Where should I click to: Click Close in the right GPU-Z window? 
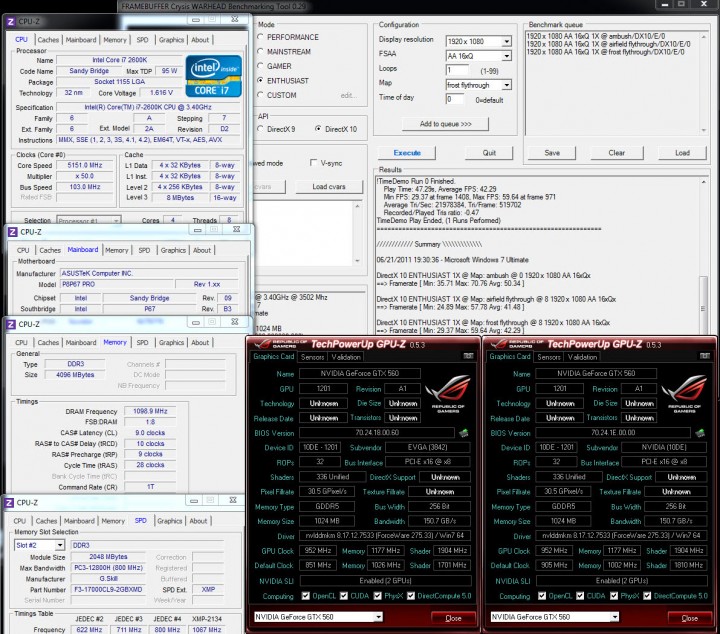pyautogui.click(x=690, y=618)
